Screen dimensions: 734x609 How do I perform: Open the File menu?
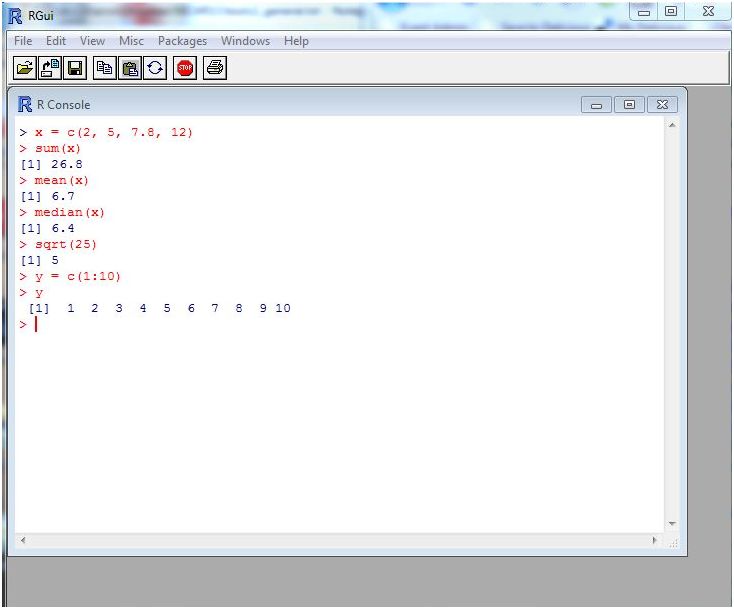[23, 41]
